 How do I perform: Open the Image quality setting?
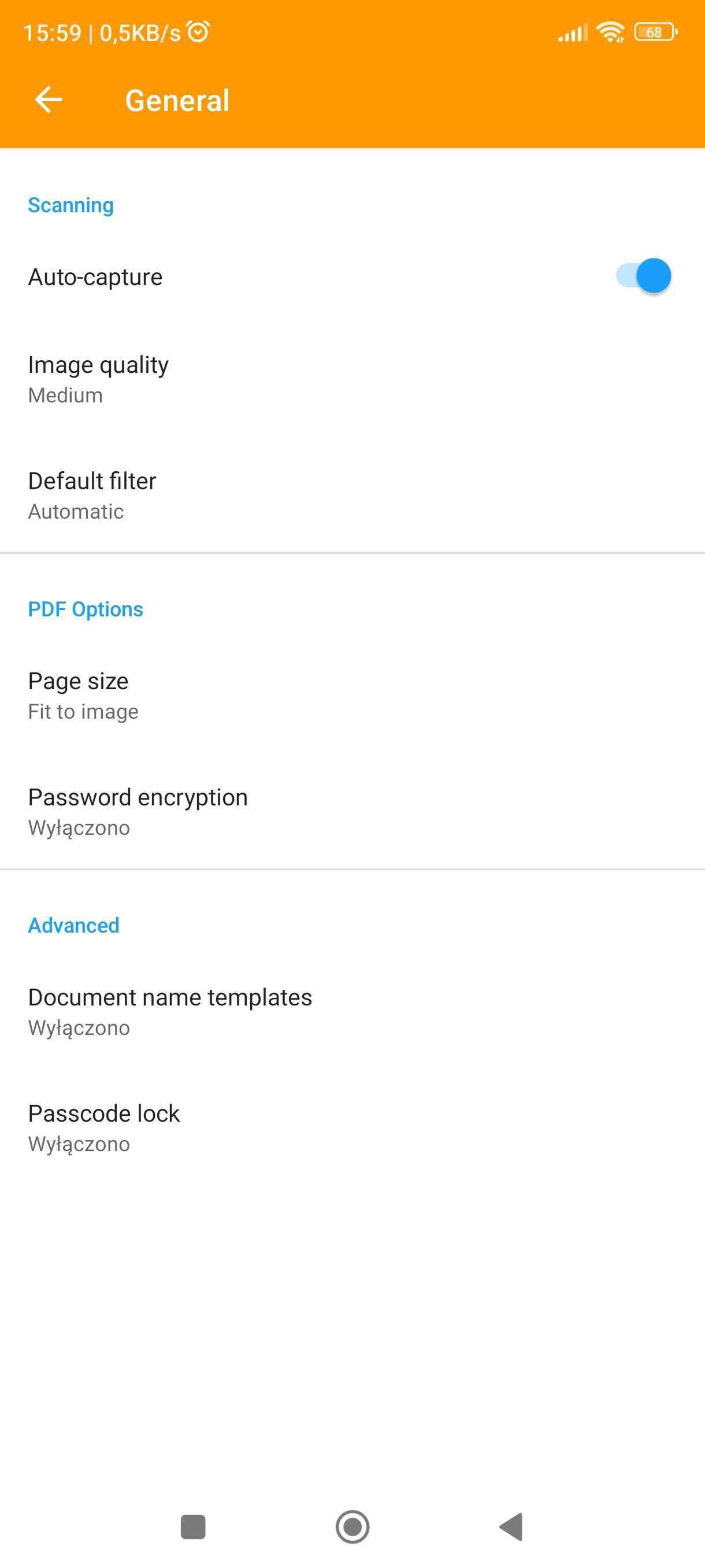tap(353, 379)
